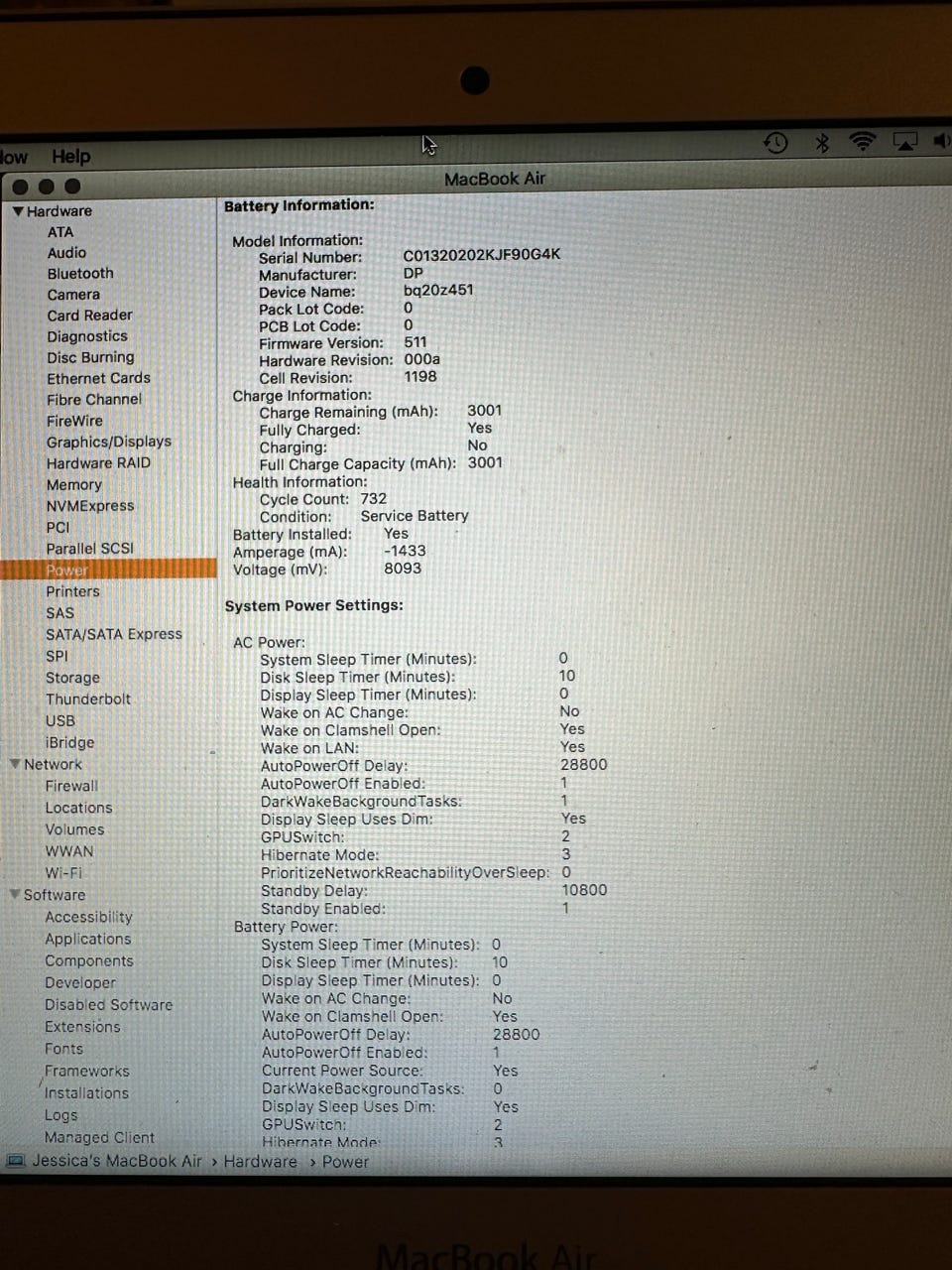Click Jessica's MacBook Air in path bar

[x=117, y=1161]
